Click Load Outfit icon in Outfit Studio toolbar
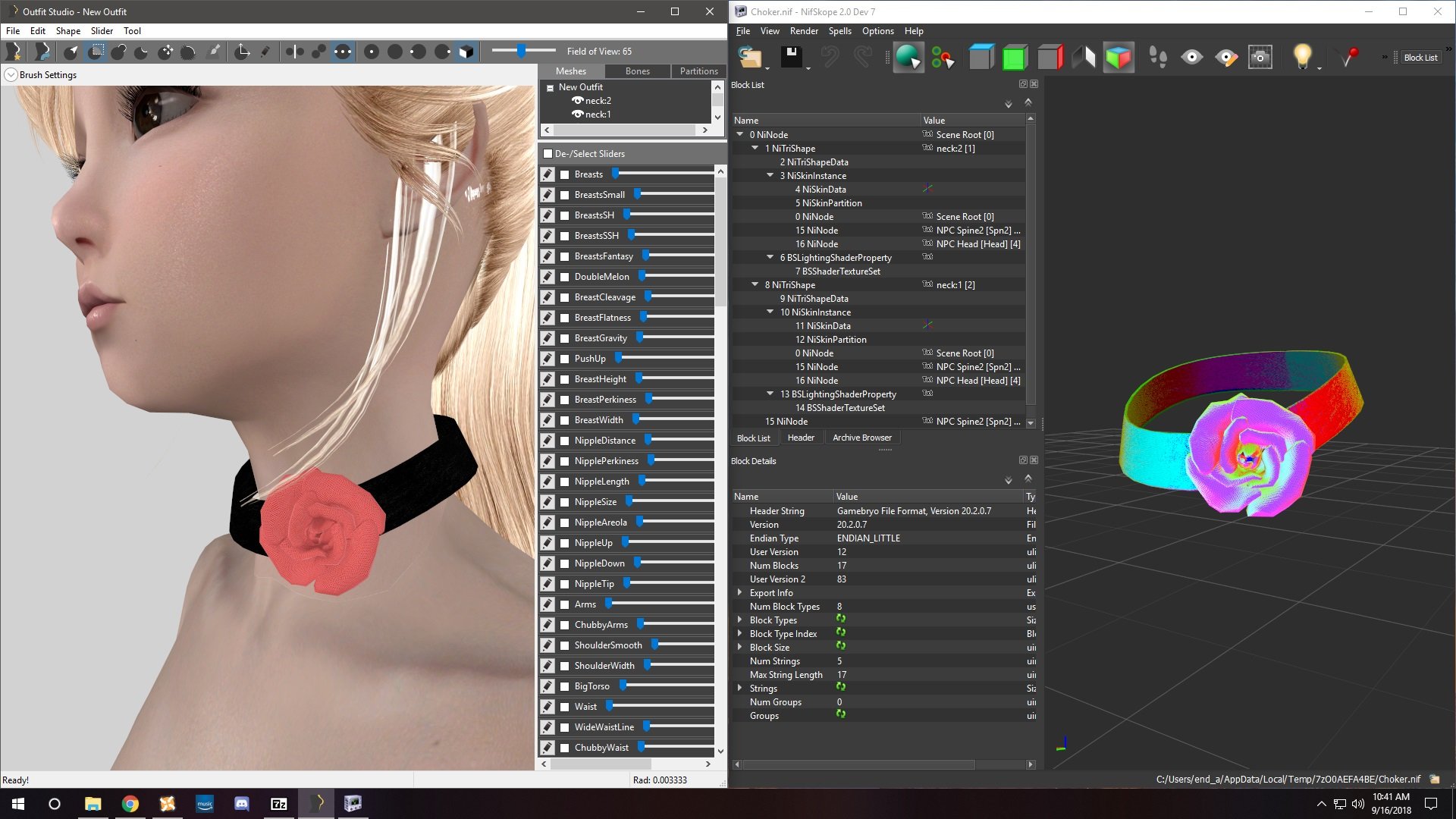Screen dimensions: 1456x819 42,52
